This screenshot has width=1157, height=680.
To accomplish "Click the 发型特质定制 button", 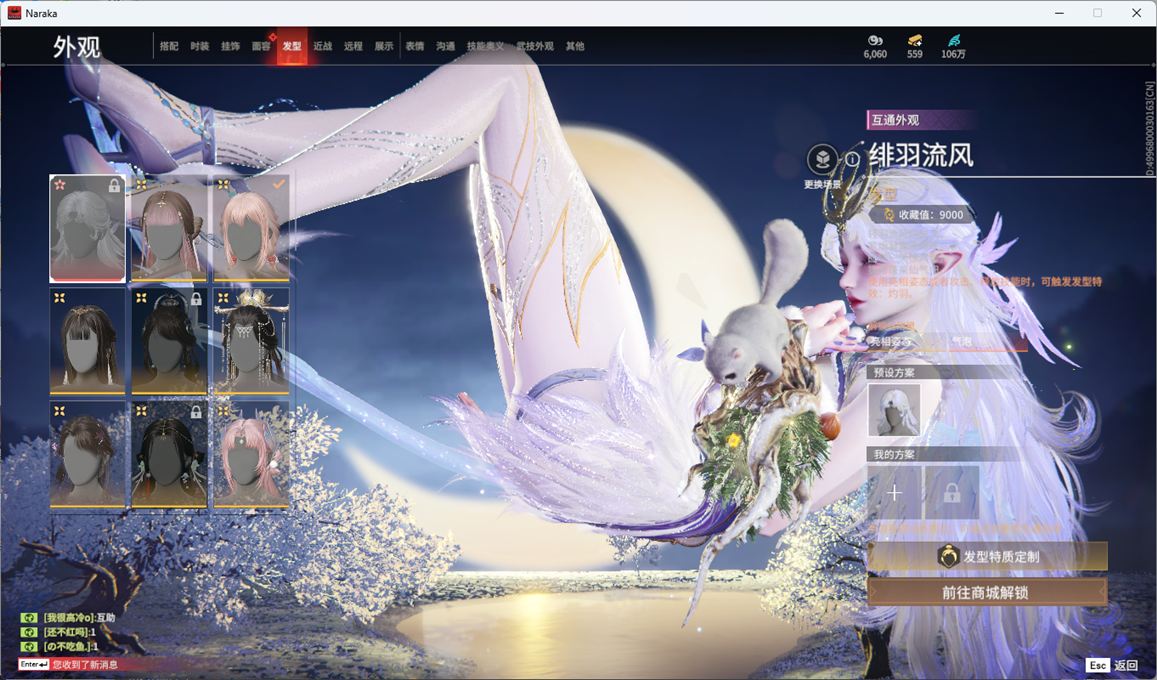I will click(987, 556).
